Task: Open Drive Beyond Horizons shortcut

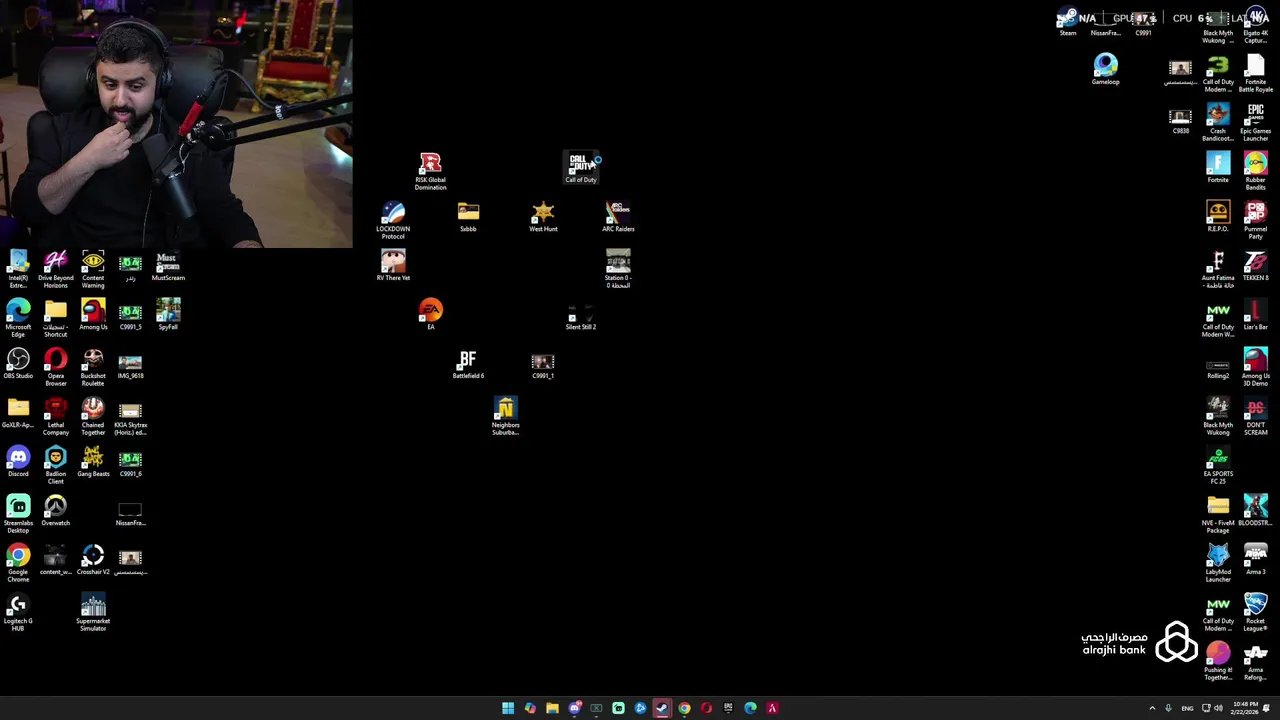Action: (x=56, y=270)
